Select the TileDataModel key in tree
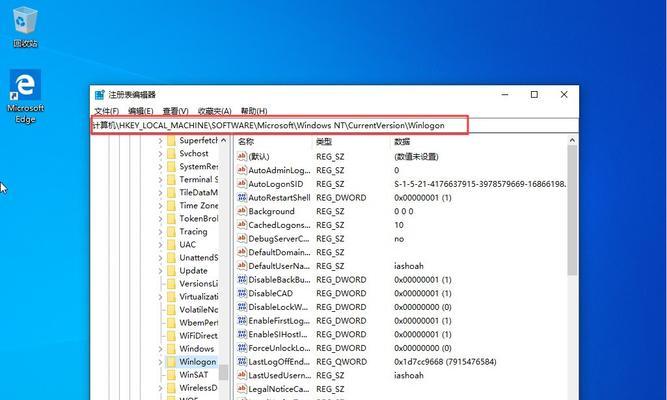The width and height of the screenshot is (667, 400). click(x=198, y=192)
